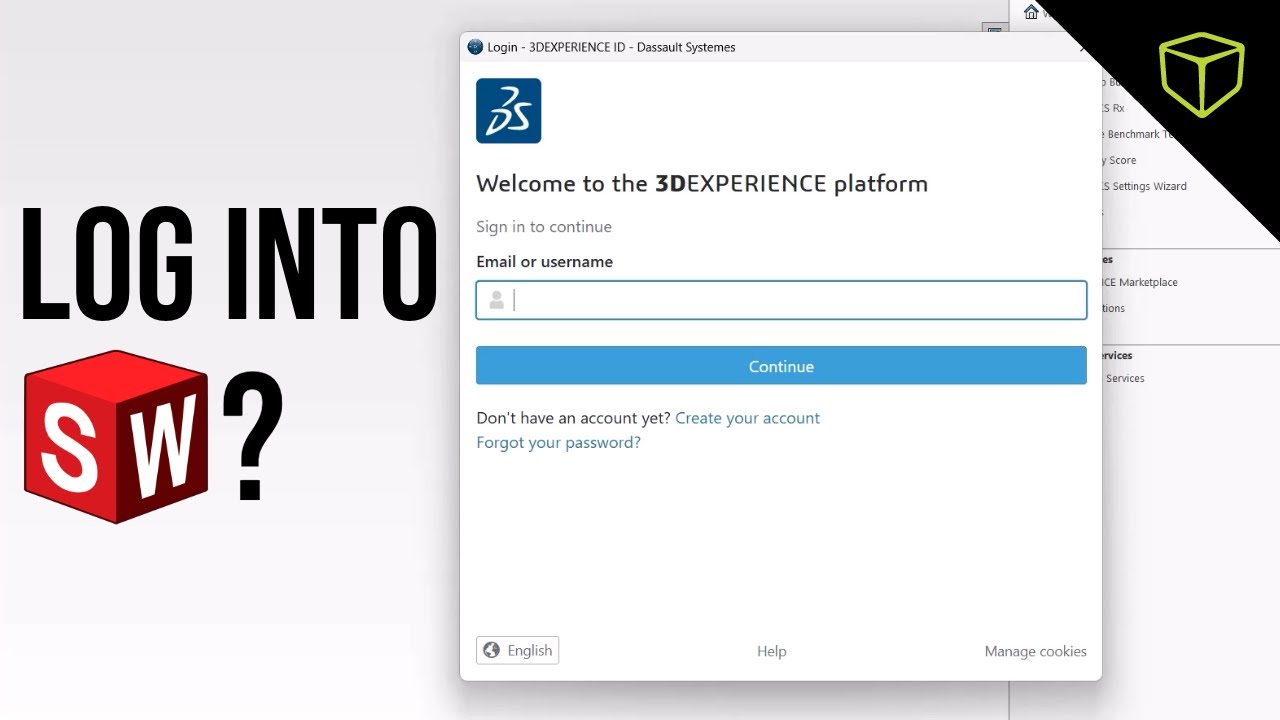The height and width of the screenshot is (720, 1280).
Task: Open the English language selector
Action: pos(517,650)
